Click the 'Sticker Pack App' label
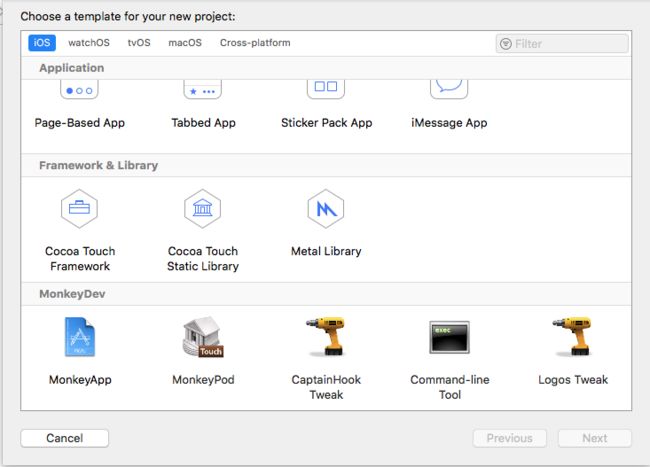Screen dimensions: 650x467 coord(326,123)
